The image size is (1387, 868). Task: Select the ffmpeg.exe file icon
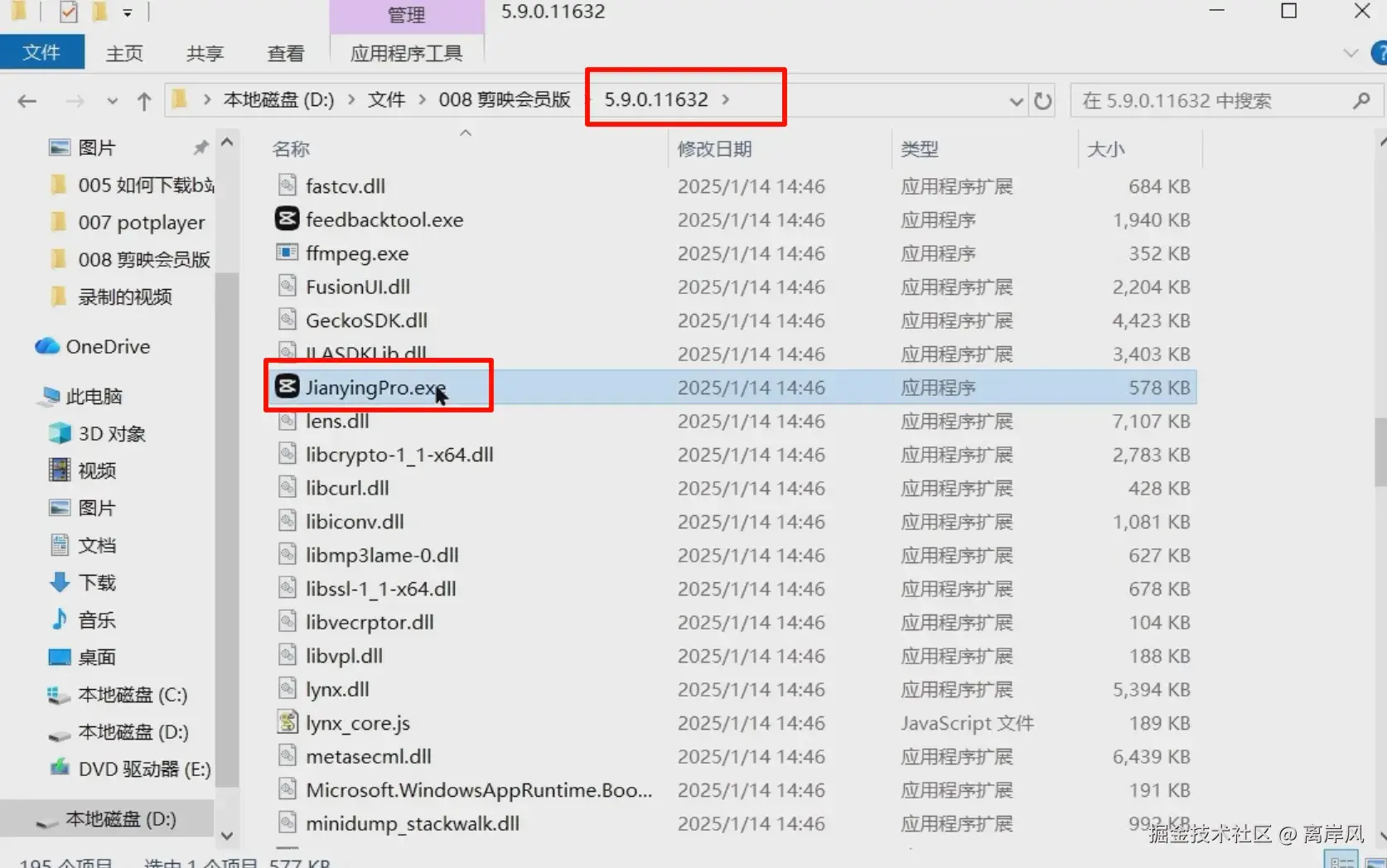tap(287, 253)
